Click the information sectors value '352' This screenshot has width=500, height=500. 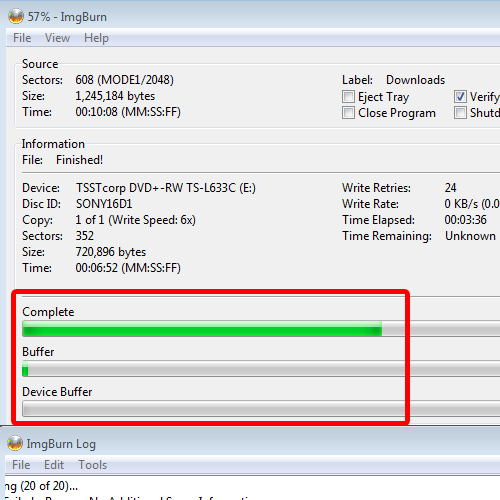point(84,236)
